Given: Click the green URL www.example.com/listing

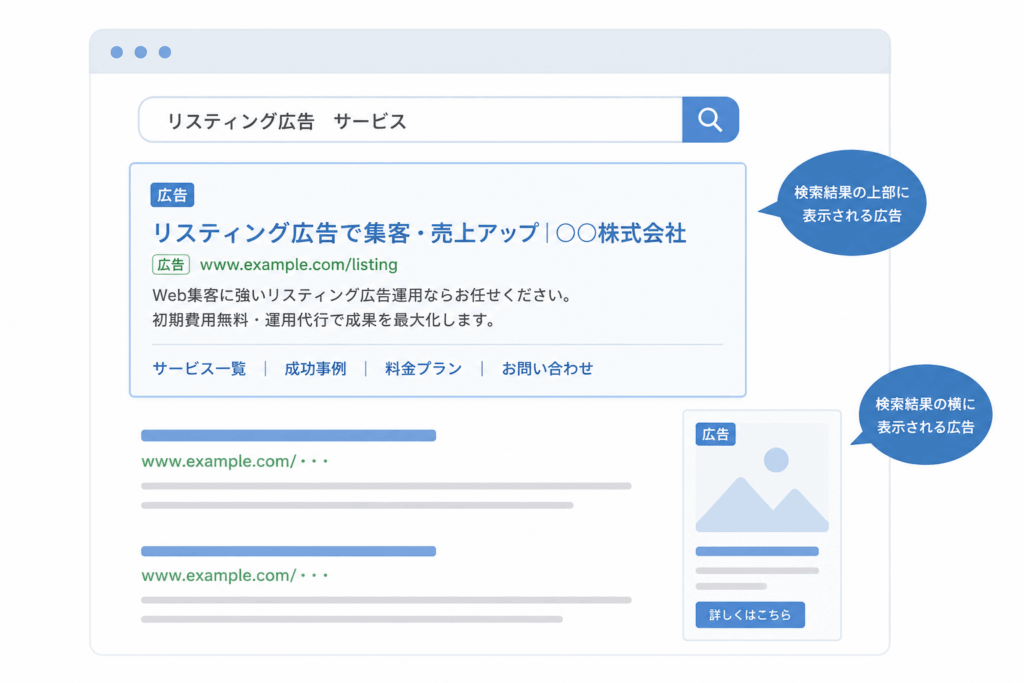Looking at the screenshot, I should 298,264.
